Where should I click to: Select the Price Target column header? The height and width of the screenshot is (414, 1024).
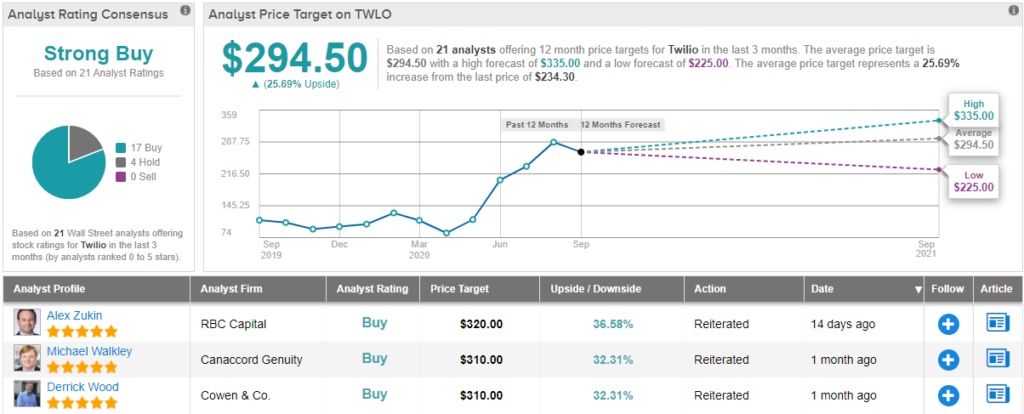click(459, 289)
